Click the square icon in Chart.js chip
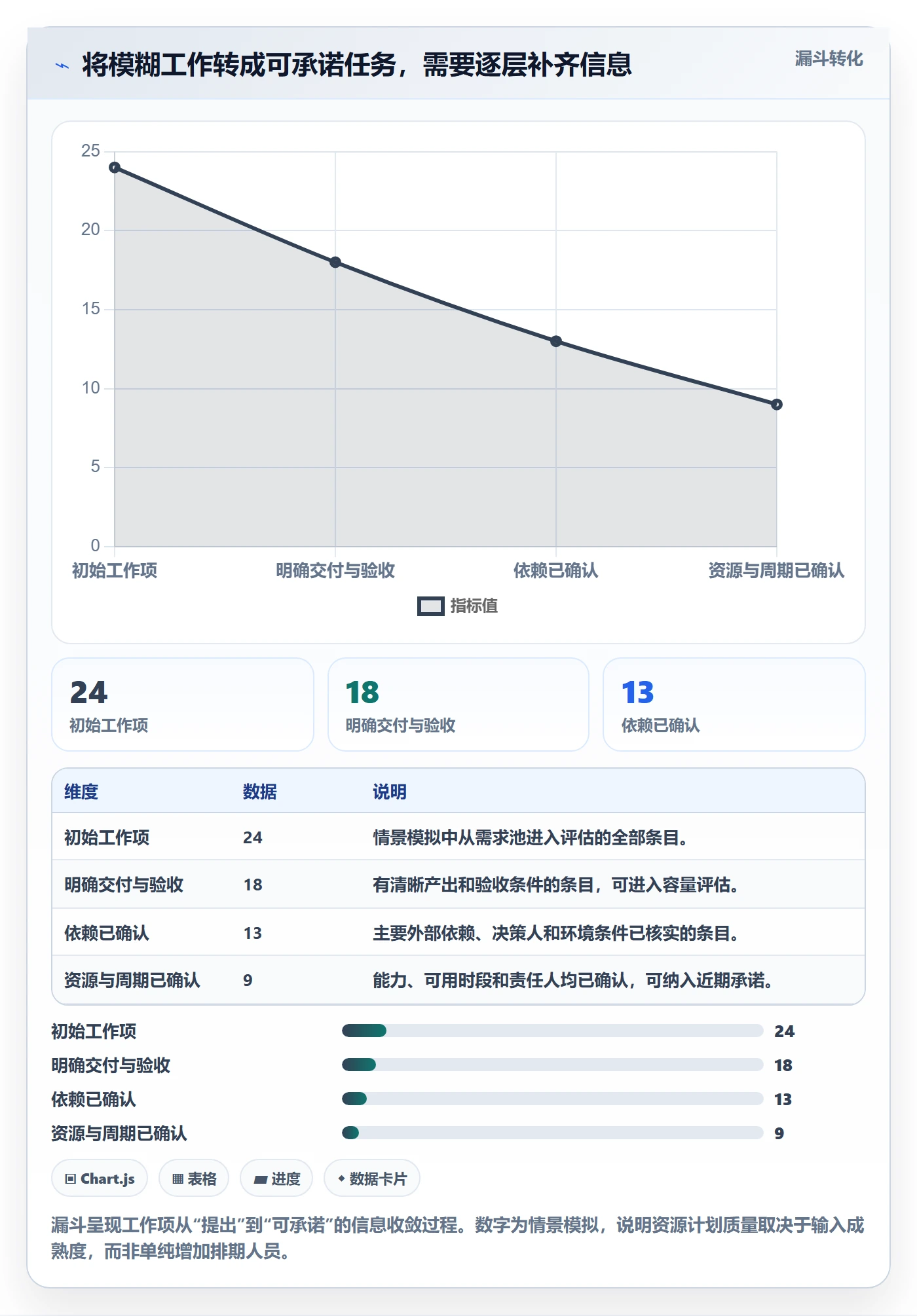917x1316 pixels. click(71, 1179)
